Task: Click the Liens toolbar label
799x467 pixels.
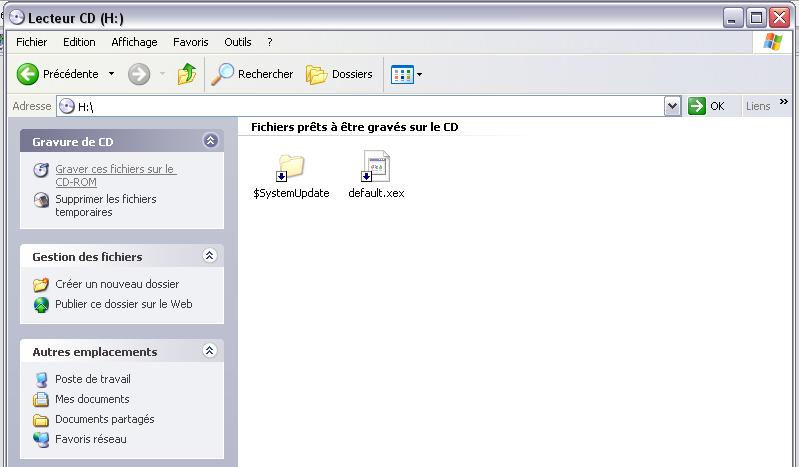Action: pyautogui.click(x=758, y=106)
